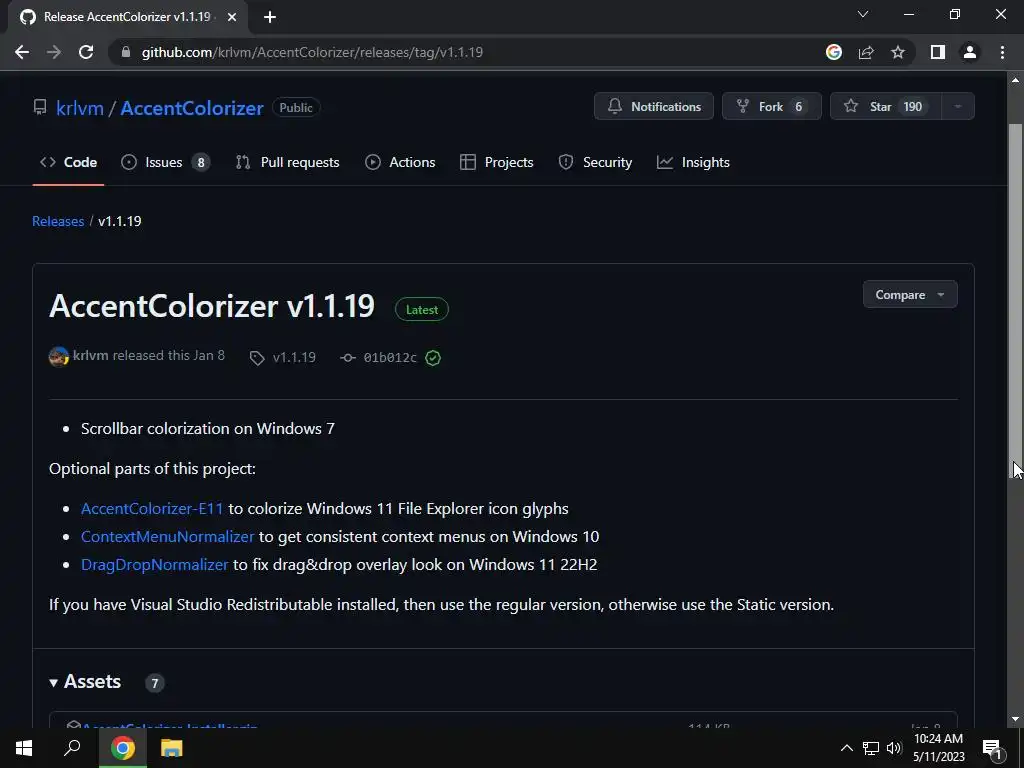Click the Notifications button
Screen dimensions: 1024x768
(x=654, y=106)
